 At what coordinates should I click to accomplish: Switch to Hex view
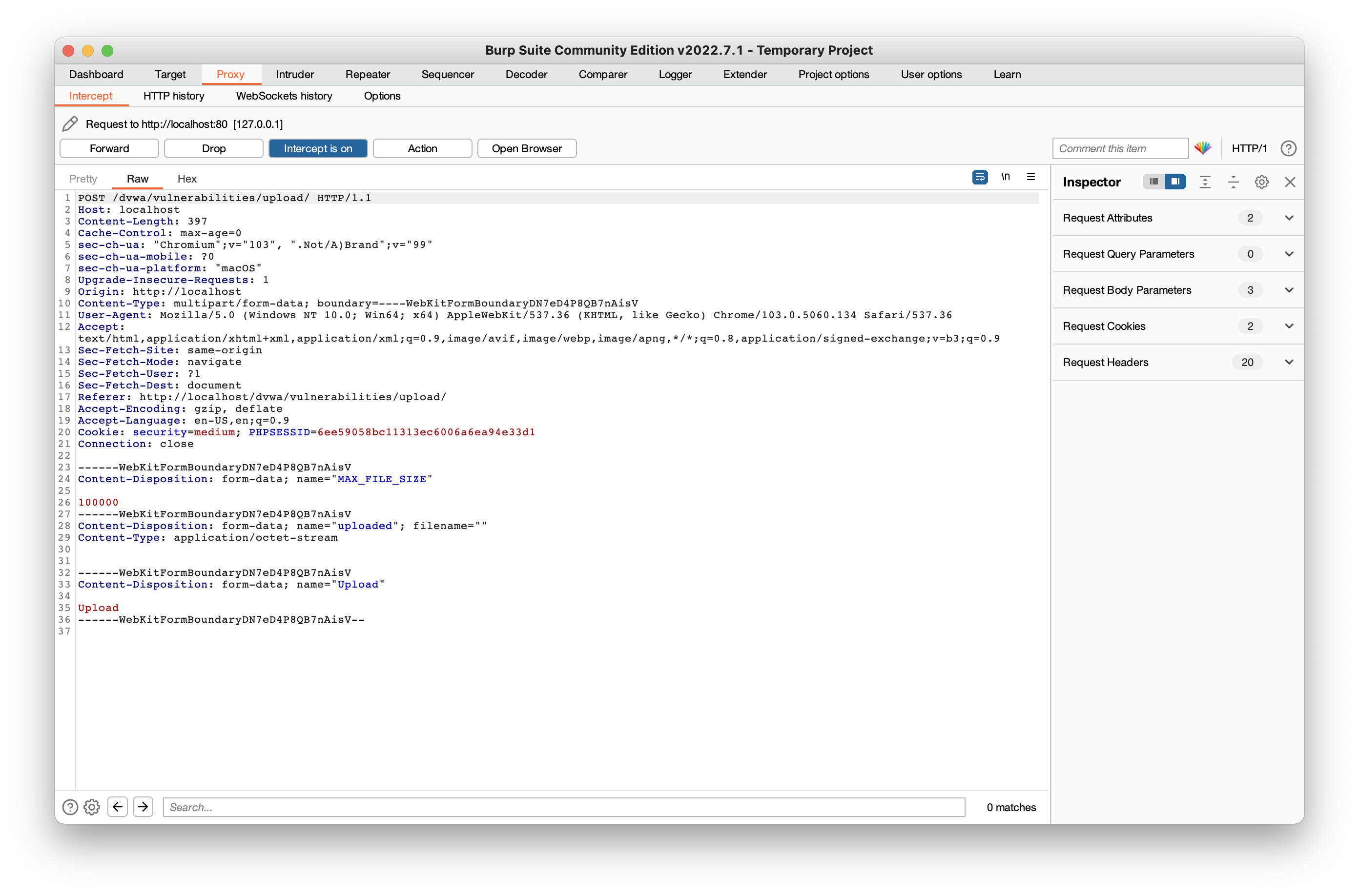(x=187, y=179)
